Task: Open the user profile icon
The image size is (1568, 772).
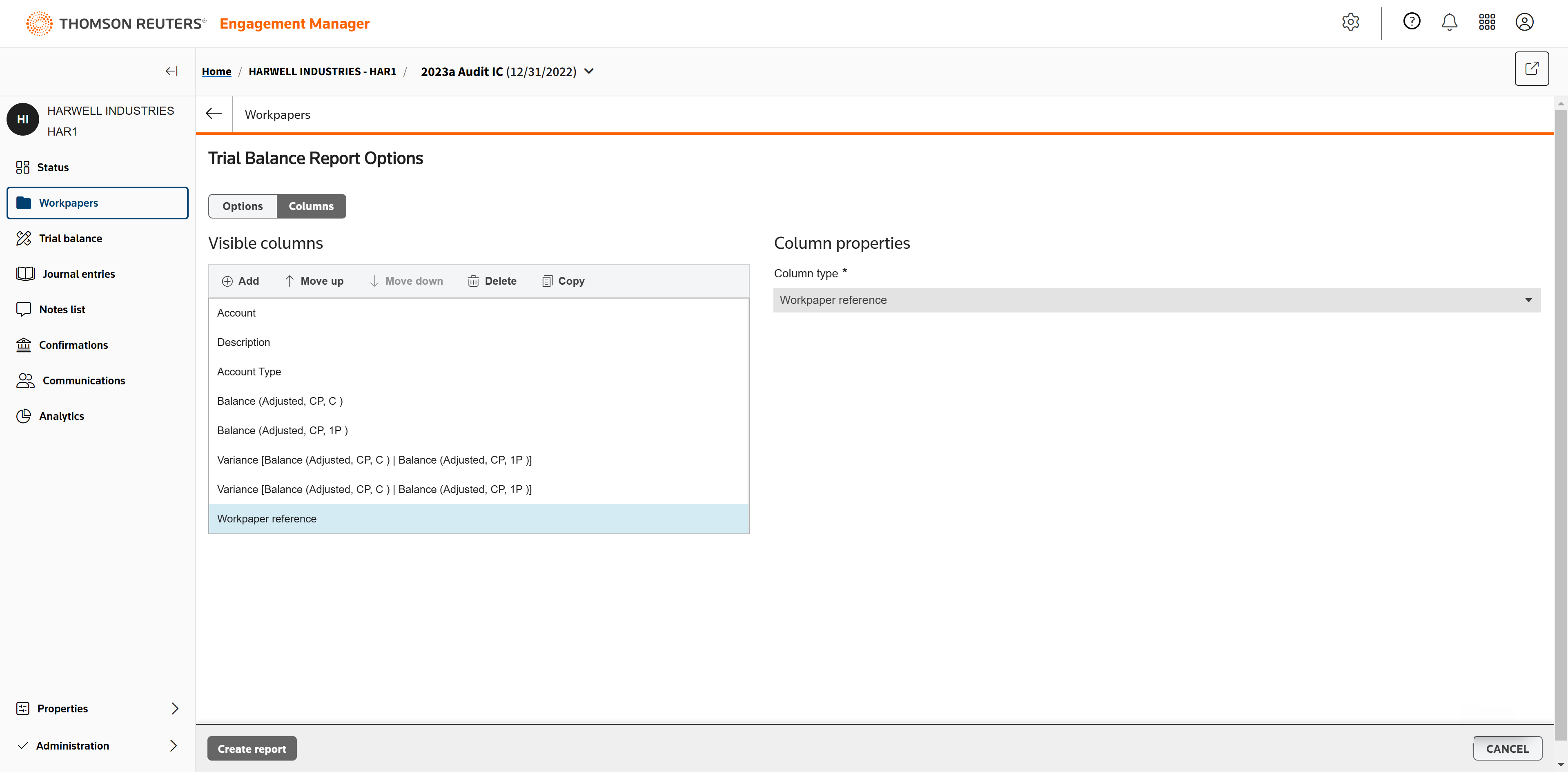Action: pos(1524,22)
